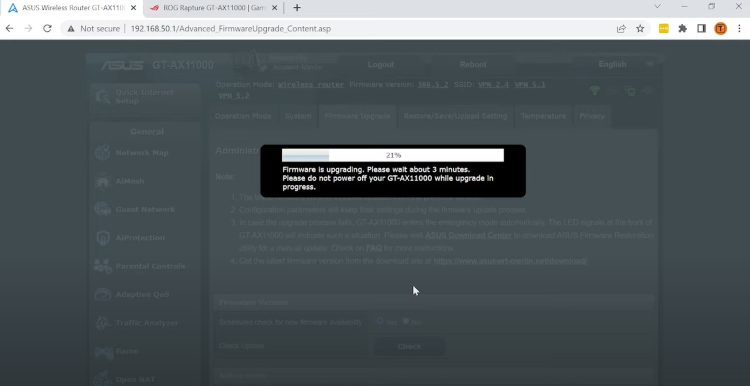750x386 pixels.
Task: Open the asuswrt-merlin download link
Action: pyautogui.click(x=510, y=261)
